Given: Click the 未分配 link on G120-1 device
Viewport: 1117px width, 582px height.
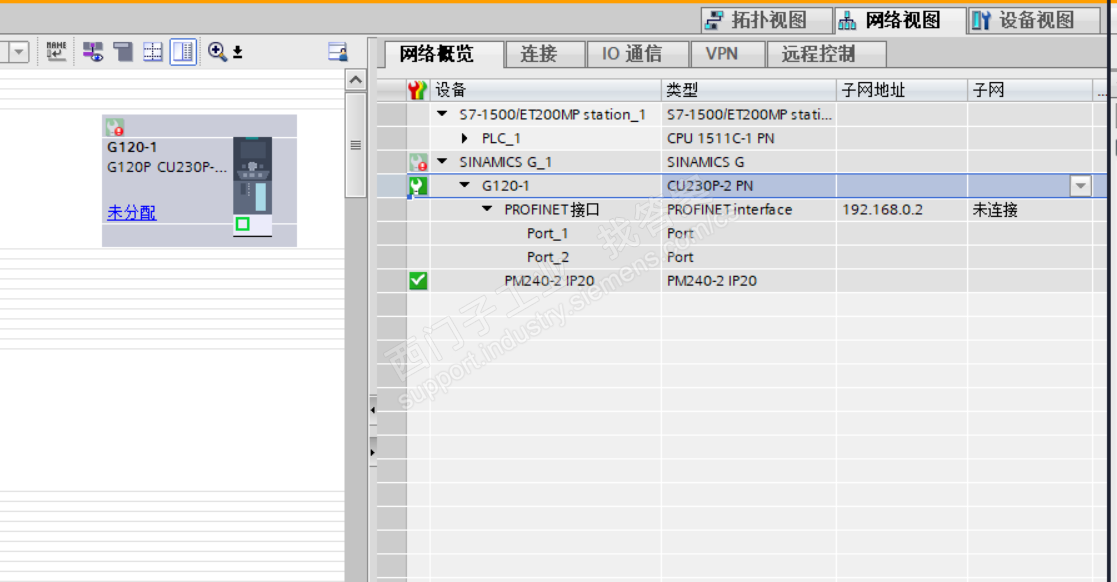Looking at the screenshot, I should [132, 212].
